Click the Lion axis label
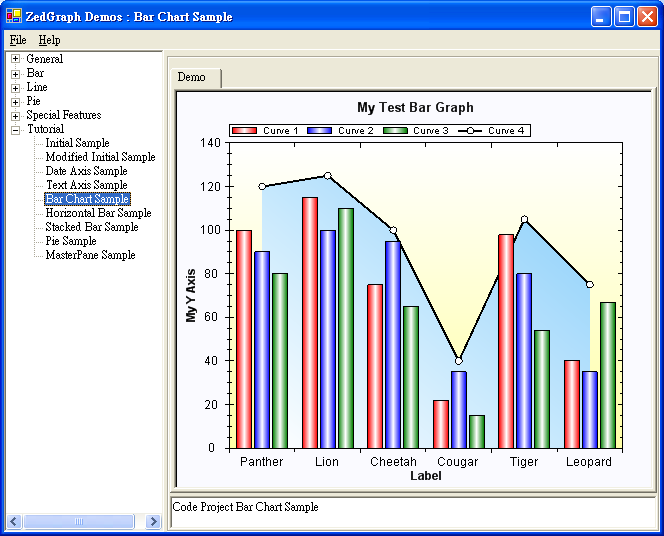664x536 pixels. click(x=326, y=461)
